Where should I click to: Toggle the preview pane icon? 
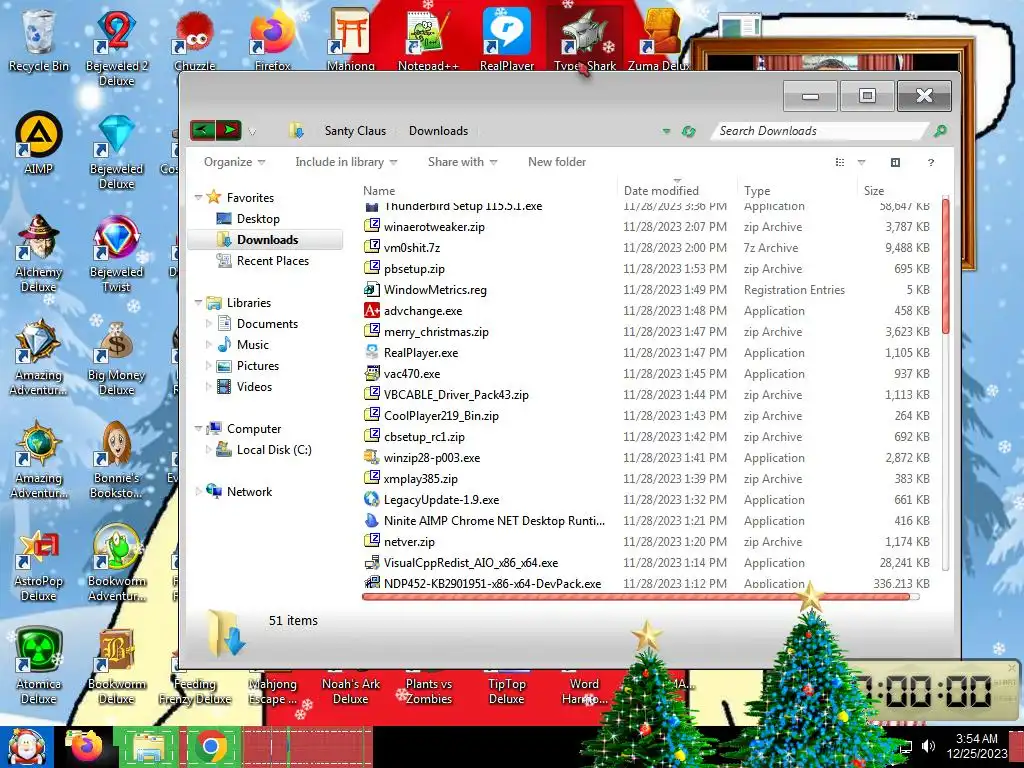895,162
